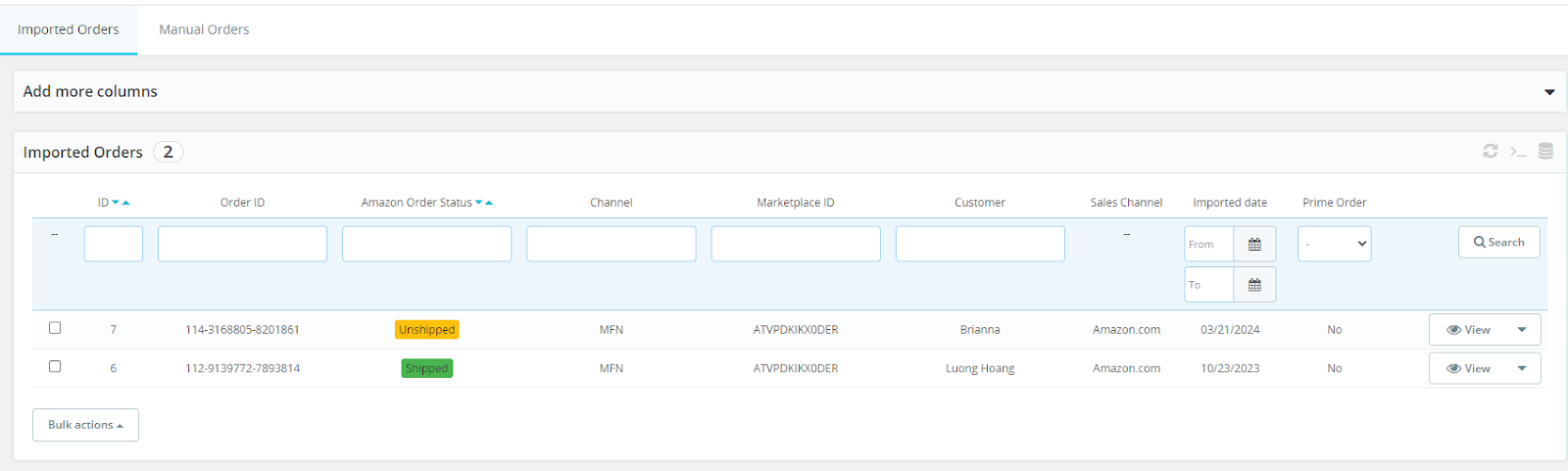Switch to Manual Orders tab

(204, 29)
